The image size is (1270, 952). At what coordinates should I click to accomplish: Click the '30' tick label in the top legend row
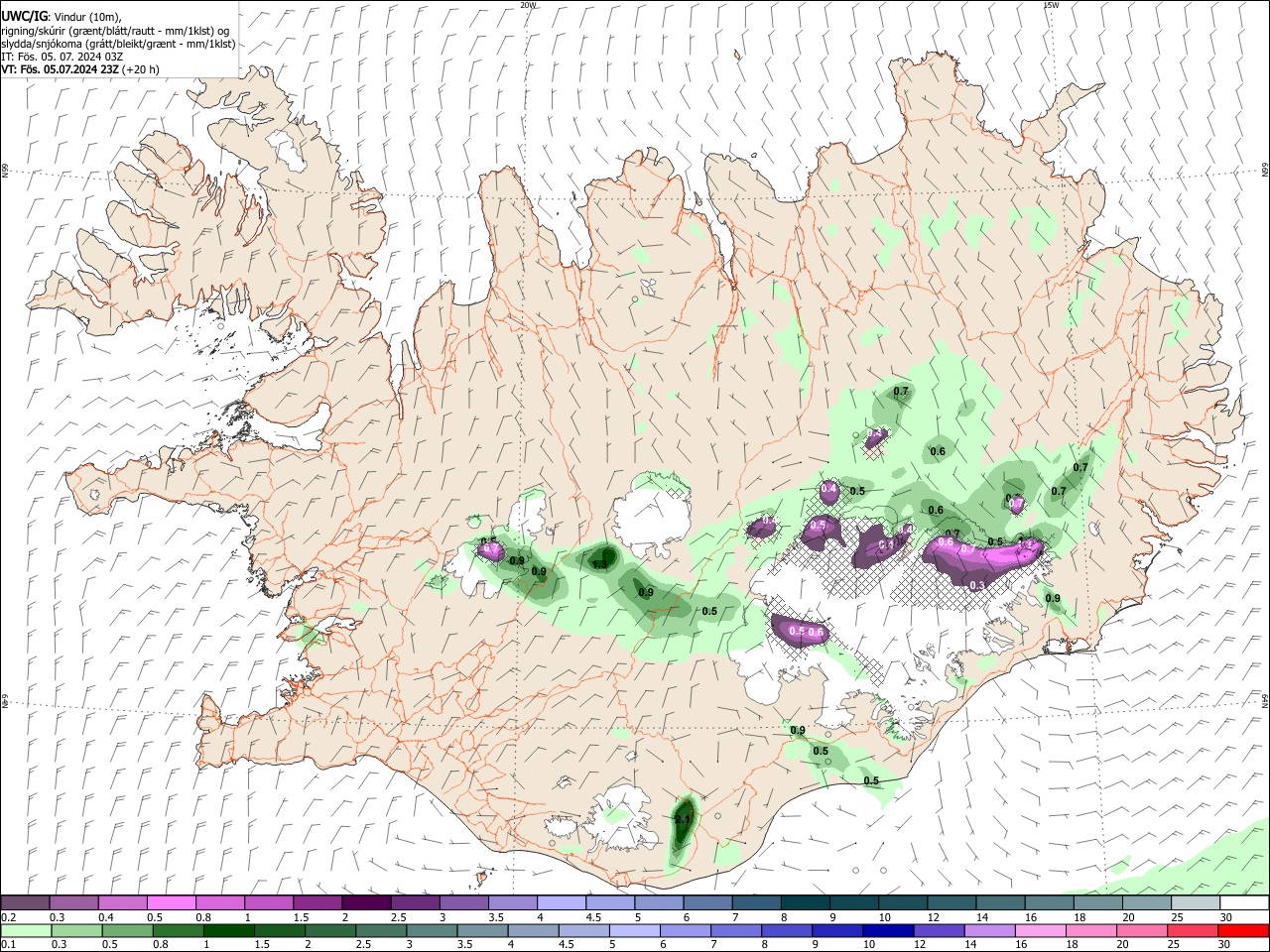coord(1226,917)
